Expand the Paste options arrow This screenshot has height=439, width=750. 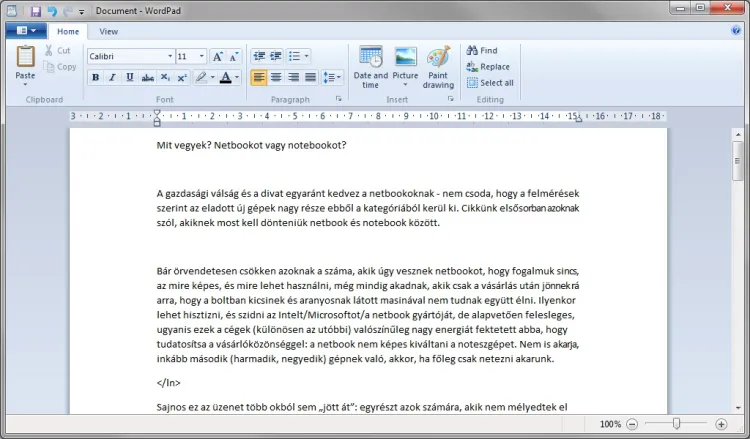click(x=25, y=85)
